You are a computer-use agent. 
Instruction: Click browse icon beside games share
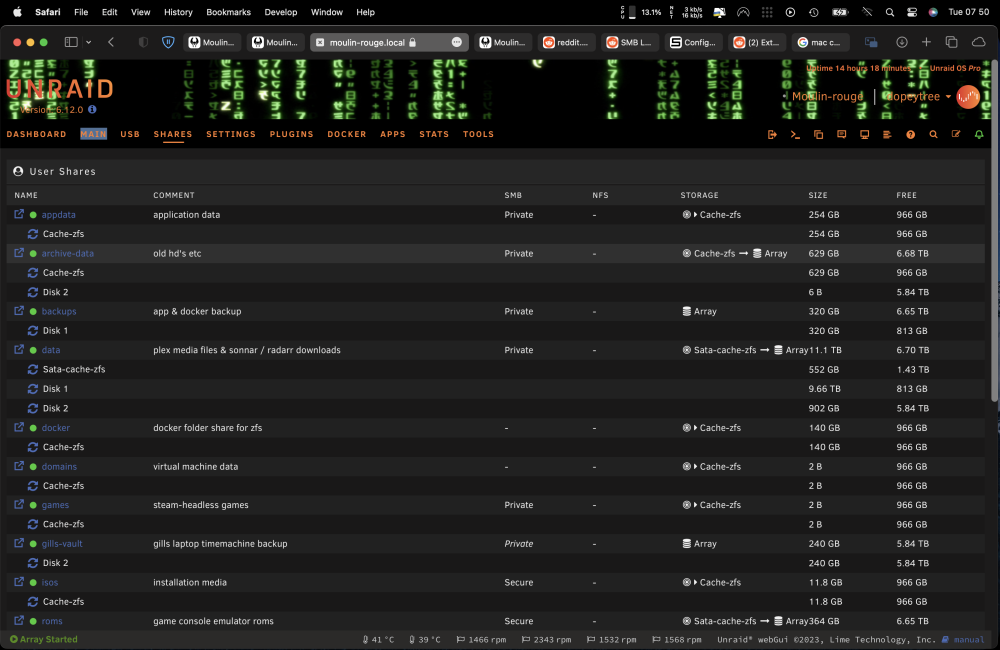click(19, 505)
